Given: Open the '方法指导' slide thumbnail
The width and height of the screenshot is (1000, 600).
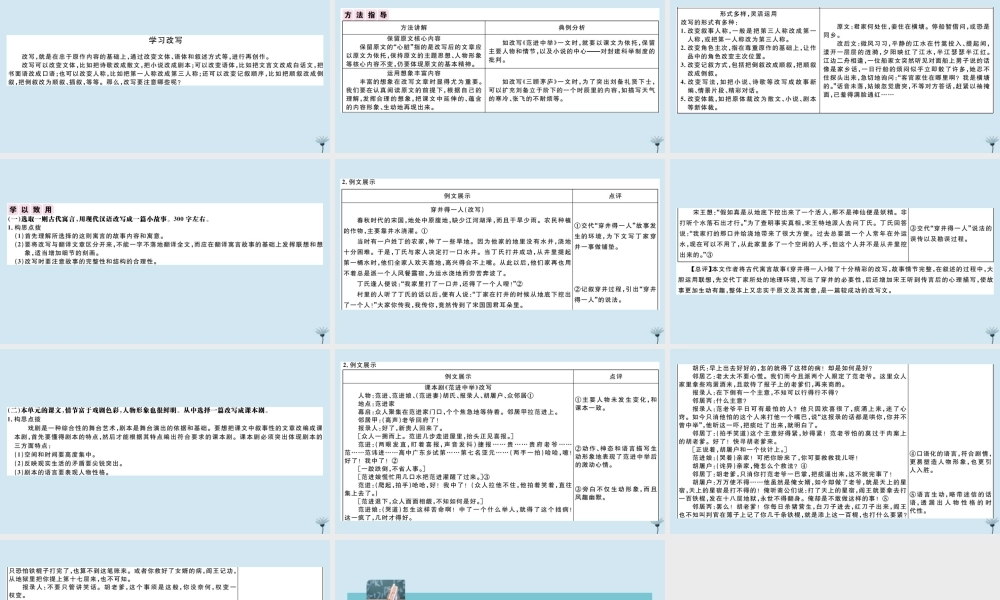Looking at the screenshot, I should [x=500, y=77].
